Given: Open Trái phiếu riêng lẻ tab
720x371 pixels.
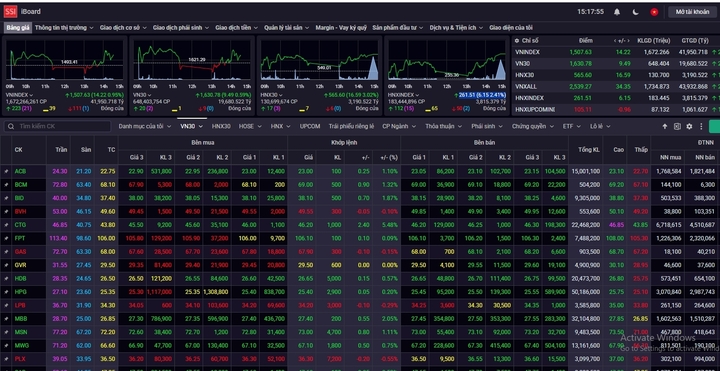Looking at the screenshot, I should 351,126.
